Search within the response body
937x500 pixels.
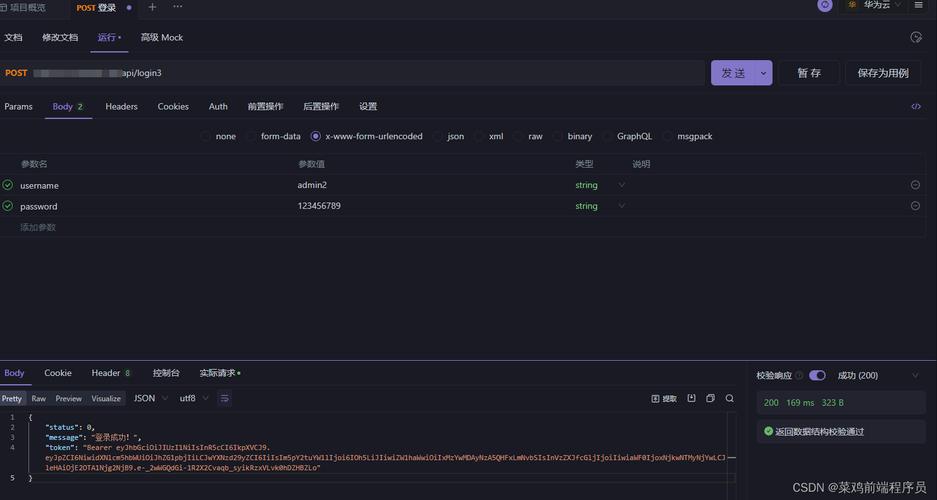(730, 398)
